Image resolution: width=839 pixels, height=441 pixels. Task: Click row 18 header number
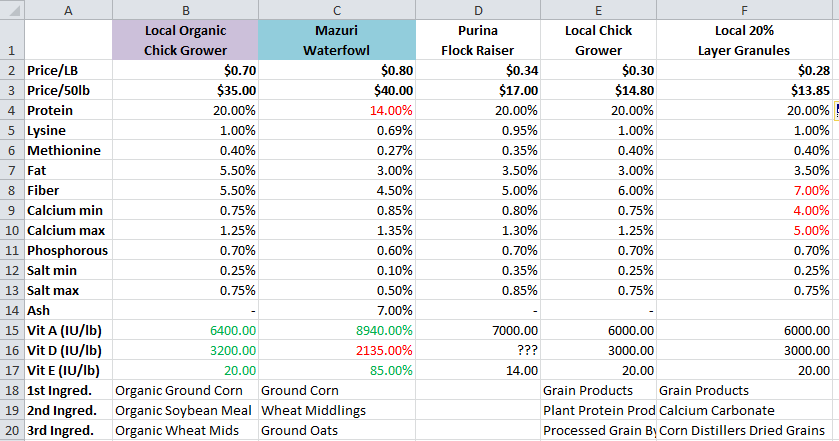pos(11,390)
